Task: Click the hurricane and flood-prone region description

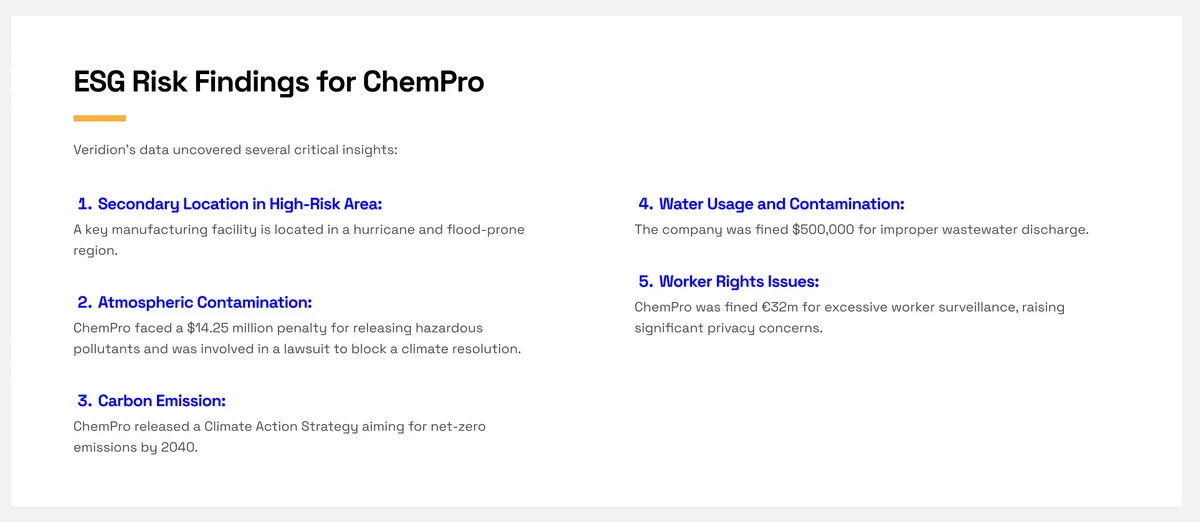Action: (299, 240)
